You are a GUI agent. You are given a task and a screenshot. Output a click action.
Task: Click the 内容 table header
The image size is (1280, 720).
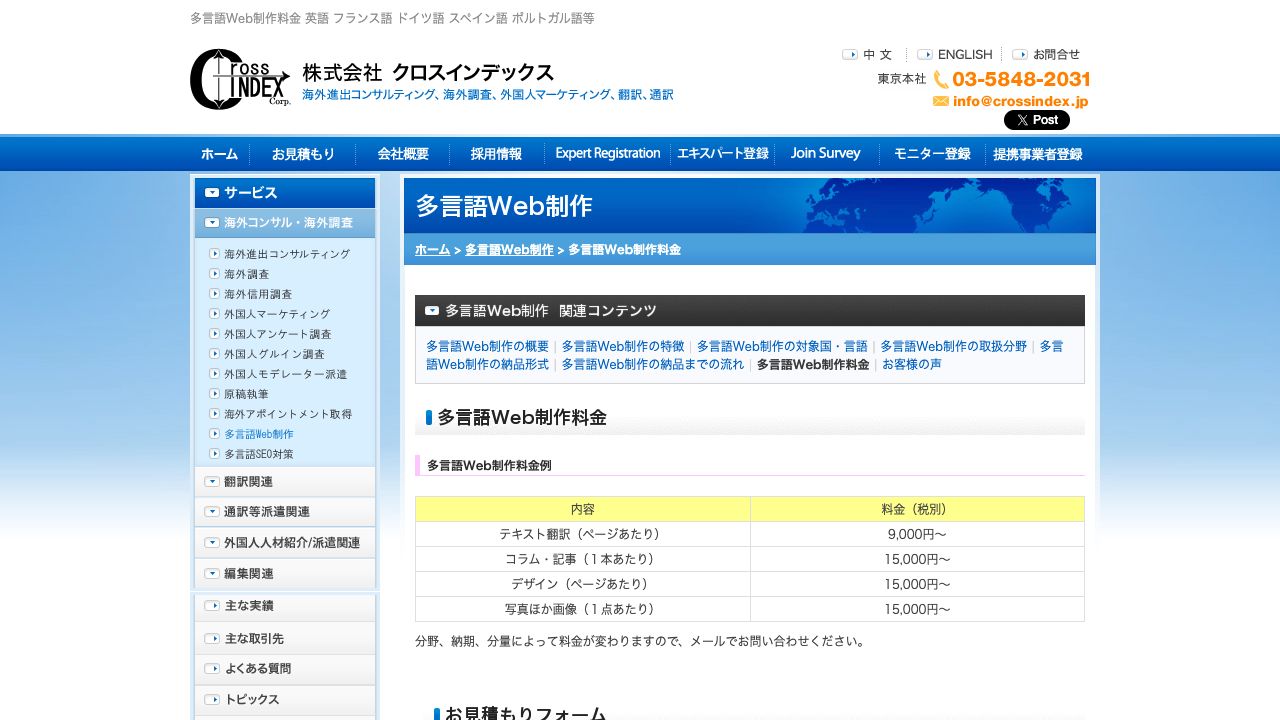[583, 509]
